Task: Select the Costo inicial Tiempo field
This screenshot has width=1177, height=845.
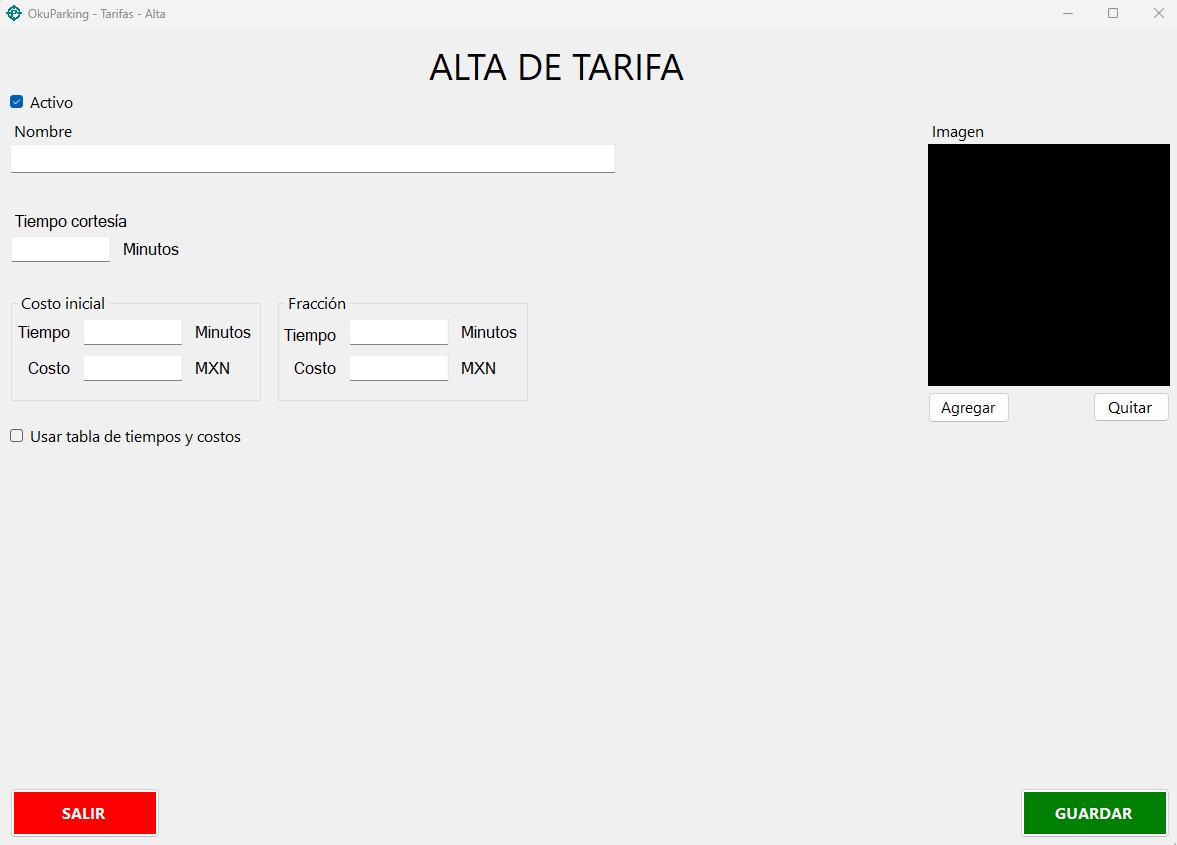Action: tap(132, 332)
